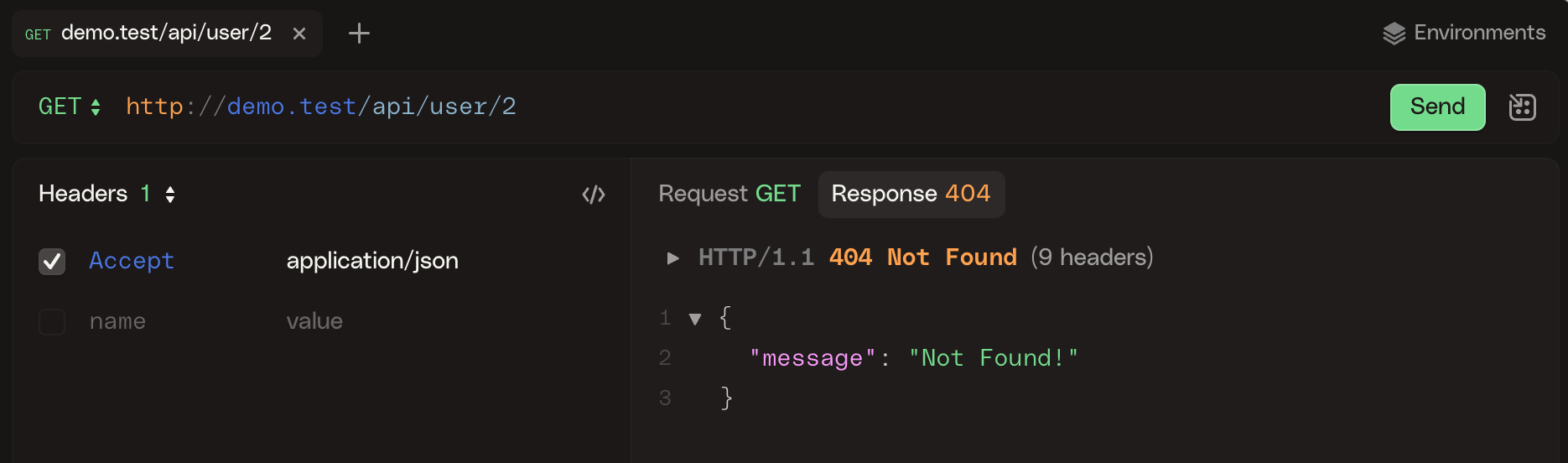
Task: Click the new tab plus icon
Action: click(359, 34)
